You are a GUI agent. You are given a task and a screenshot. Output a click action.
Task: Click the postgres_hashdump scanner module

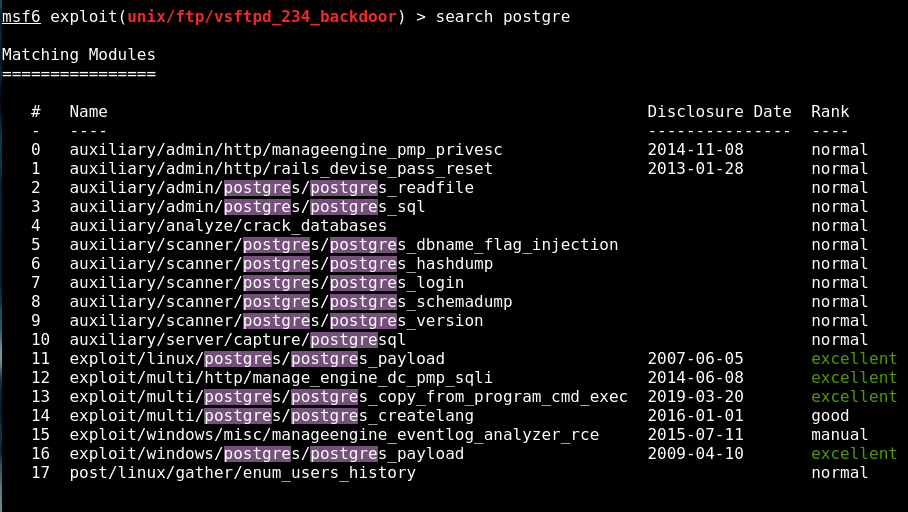[281, 264]
